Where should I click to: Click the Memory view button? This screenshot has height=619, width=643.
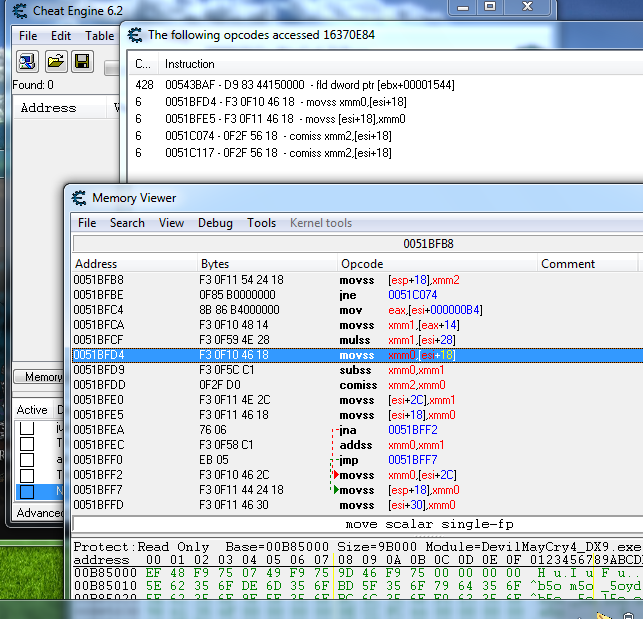(x=38, y=377)
